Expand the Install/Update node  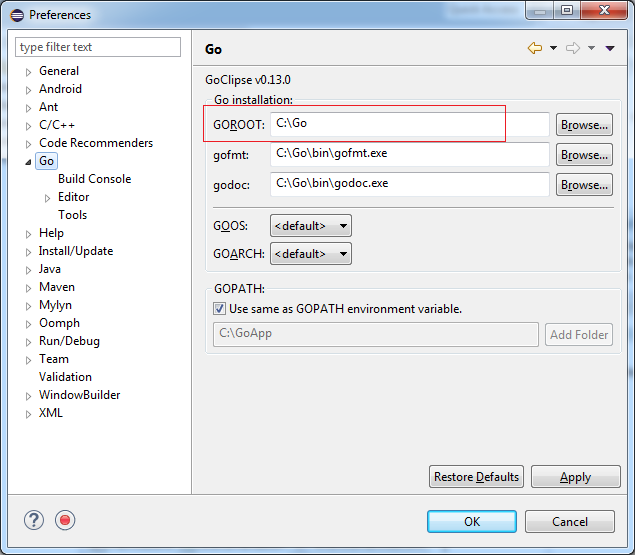(28, 252)
